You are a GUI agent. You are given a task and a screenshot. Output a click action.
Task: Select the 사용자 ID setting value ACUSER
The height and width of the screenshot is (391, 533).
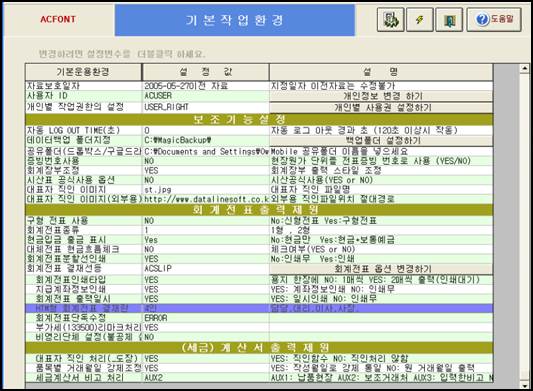coord(205,96)
